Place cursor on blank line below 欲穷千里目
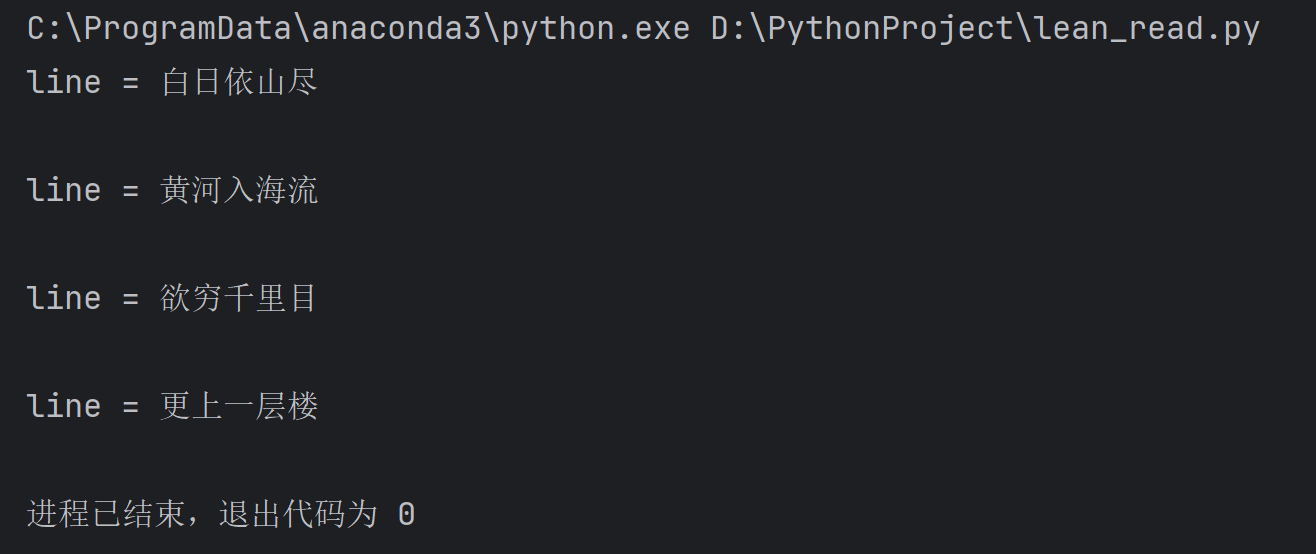1316x554 pixels. 658,352
